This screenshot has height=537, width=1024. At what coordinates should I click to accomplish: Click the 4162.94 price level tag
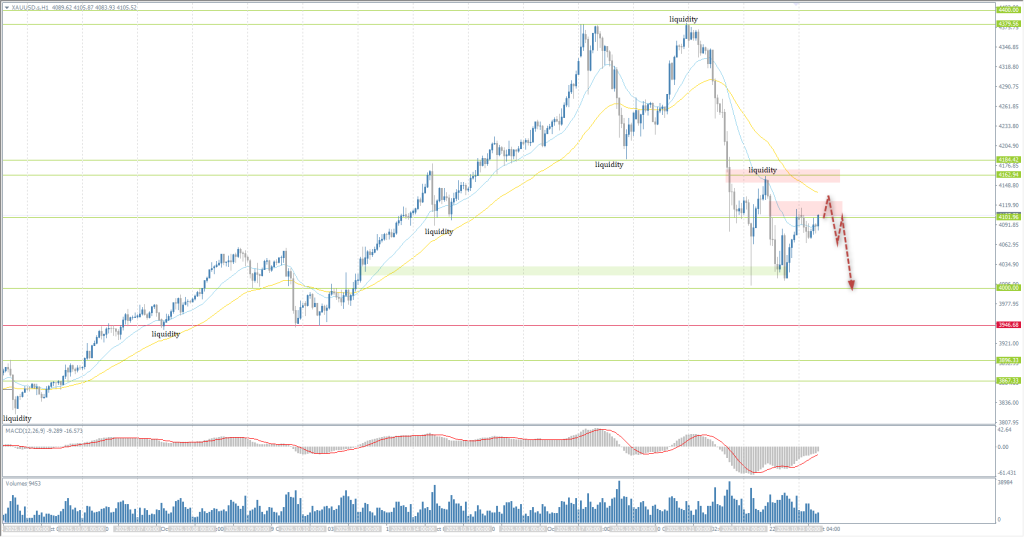(1007, 175)
